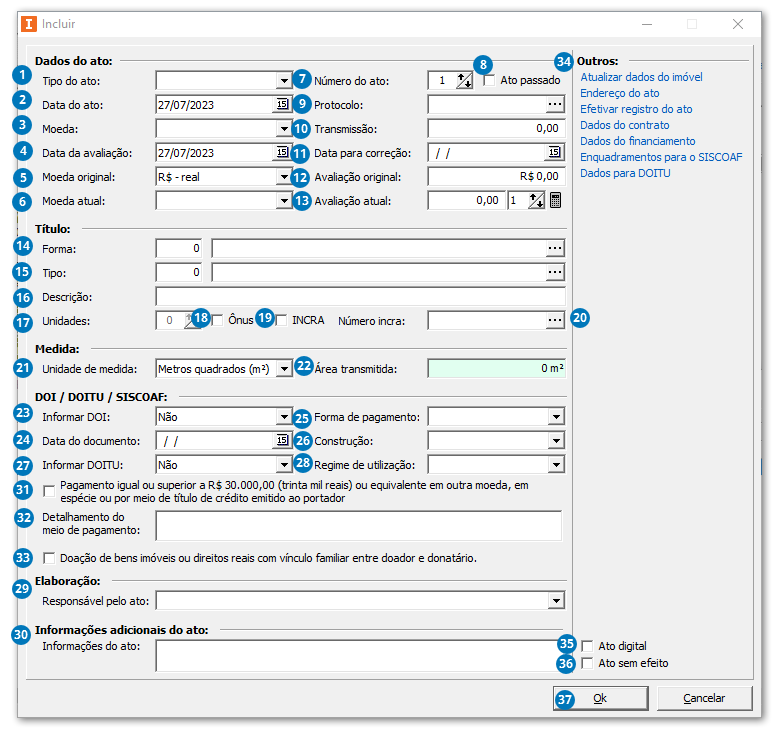The width and height of the screenshot is (775, 732).
Task: Click the calendar icon for Data do documento
Action: (281, 440)
